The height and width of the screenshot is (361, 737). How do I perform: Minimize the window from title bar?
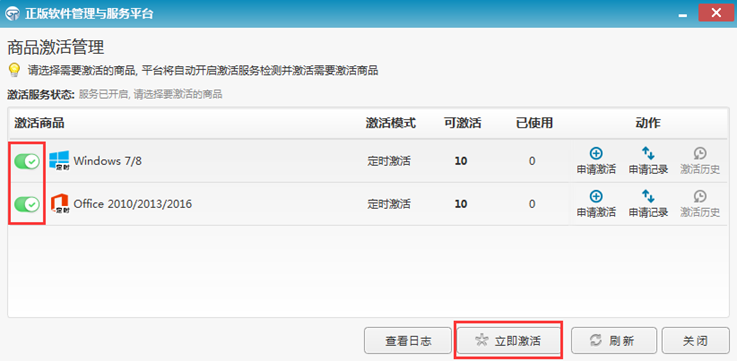[x=682, y=15]
